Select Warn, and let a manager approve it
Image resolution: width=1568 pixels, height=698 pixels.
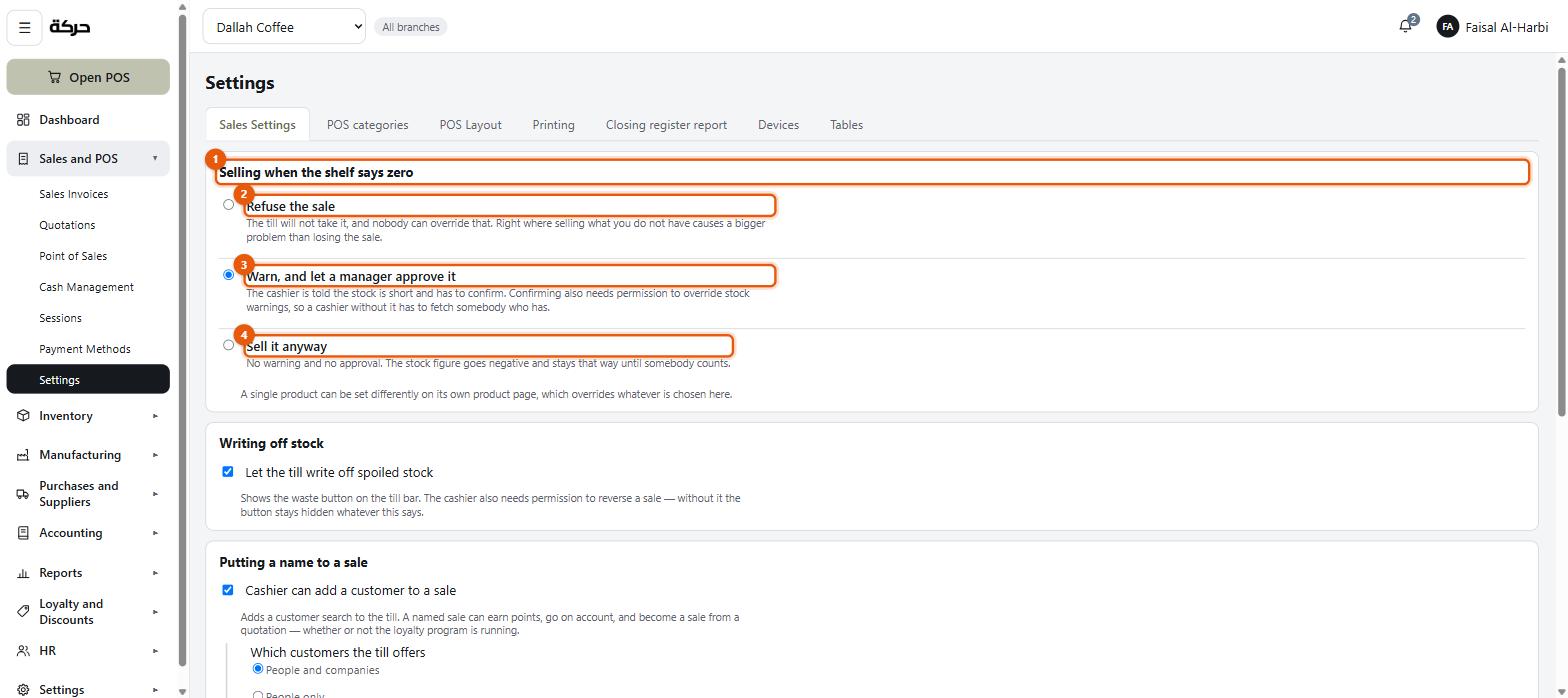click(229, 275)
